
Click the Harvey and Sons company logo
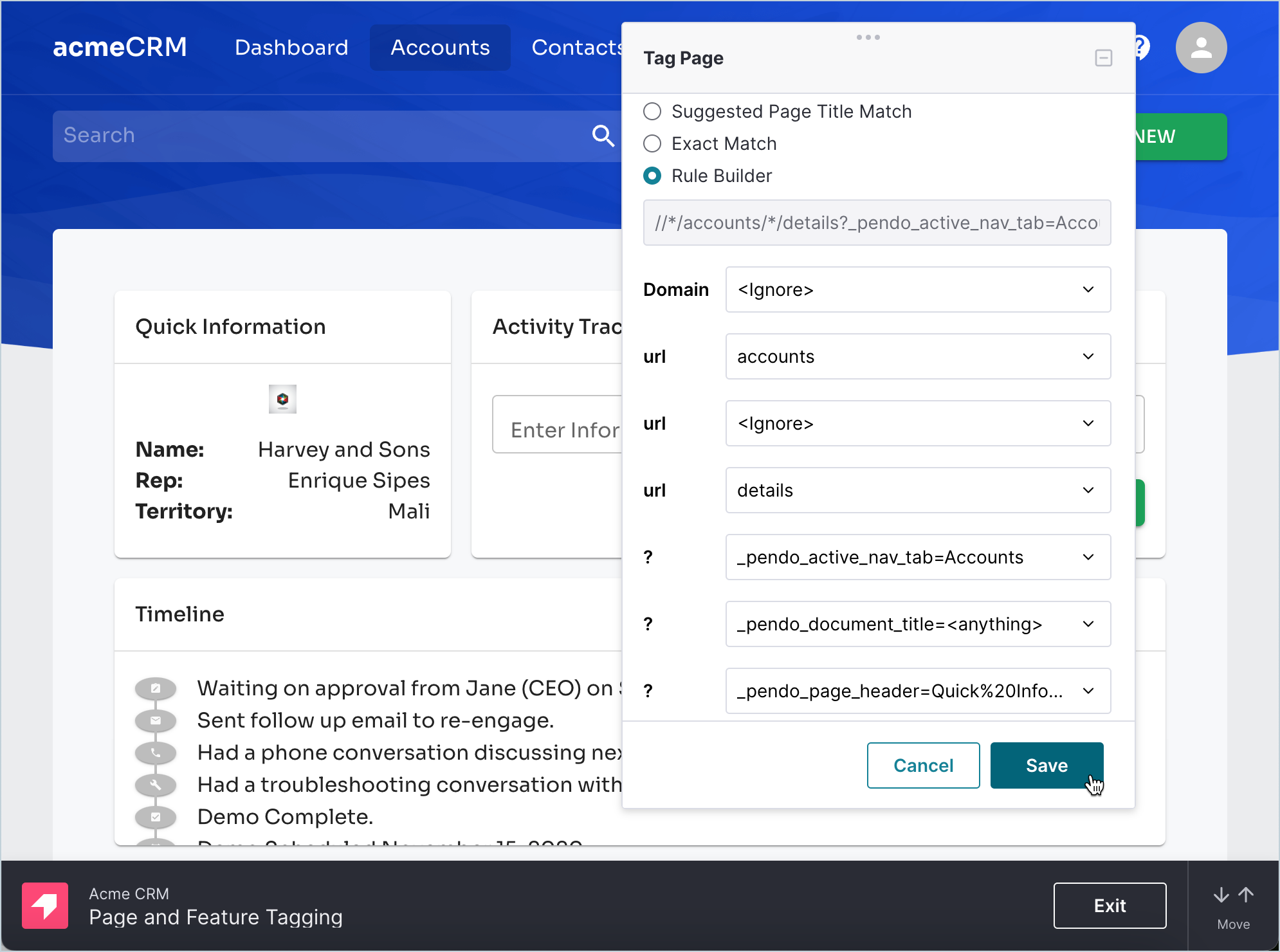click(x=282, y=399)
